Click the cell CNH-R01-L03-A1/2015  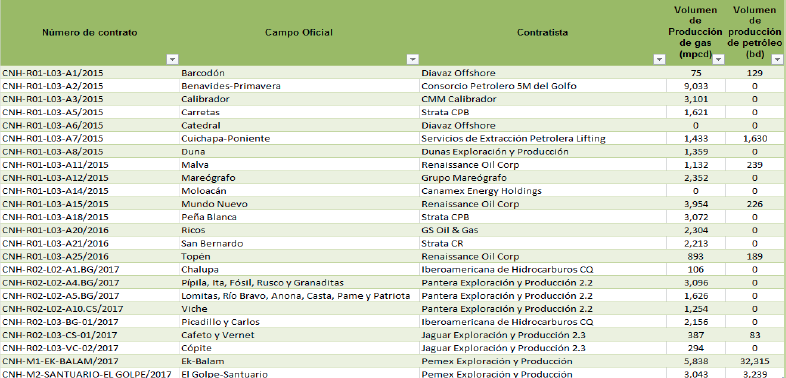click(x=90, y=73)
